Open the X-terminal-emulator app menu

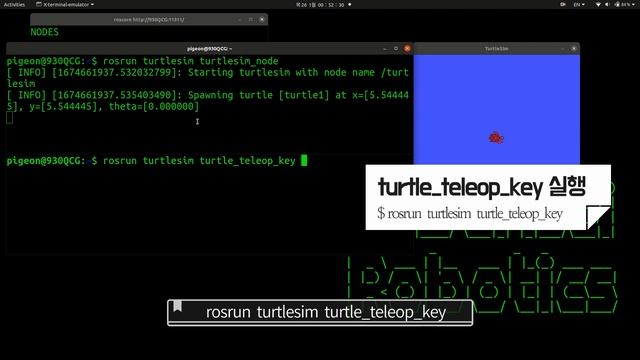pyautogui.click(x=65, y=4)
